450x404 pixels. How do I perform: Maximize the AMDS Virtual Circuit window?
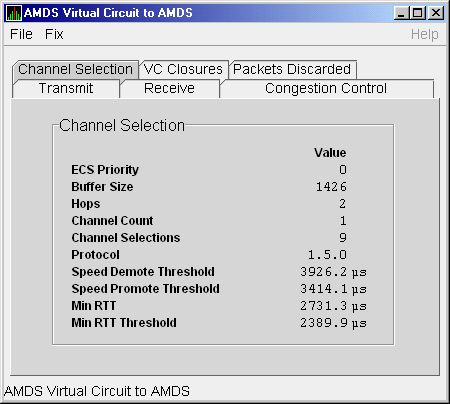pyautogui.click(x=417, y=13)
